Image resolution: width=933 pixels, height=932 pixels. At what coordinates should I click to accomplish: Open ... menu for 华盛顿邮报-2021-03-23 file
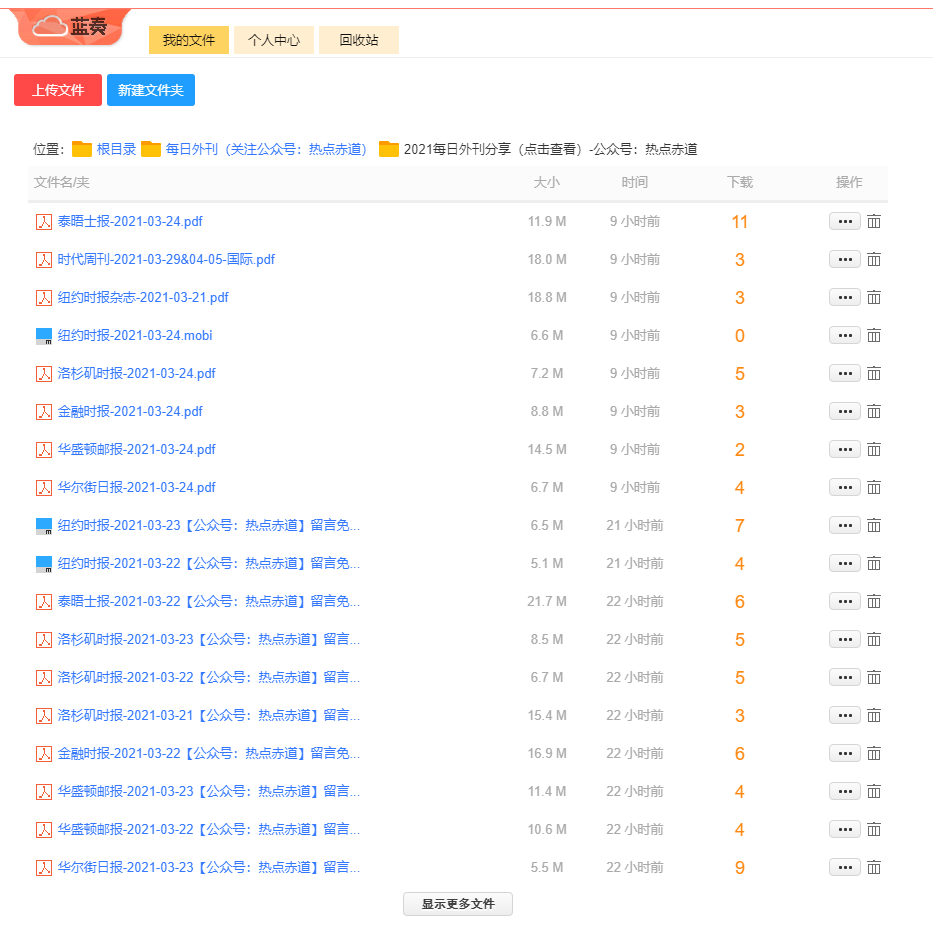pos(845,792)
